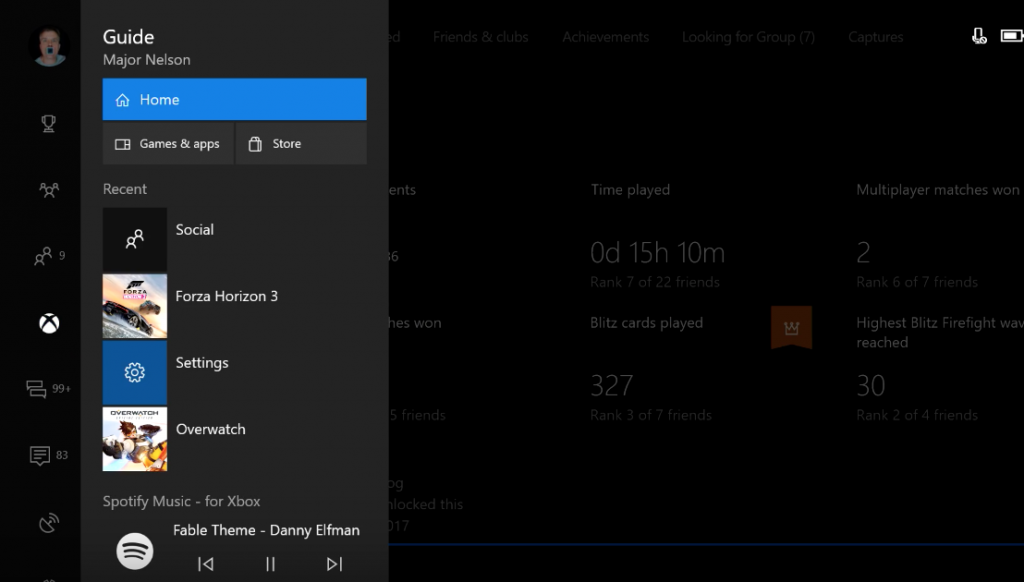1024x582 pixels.
Task: Switch to the Achievements tab
Action: 605,37
